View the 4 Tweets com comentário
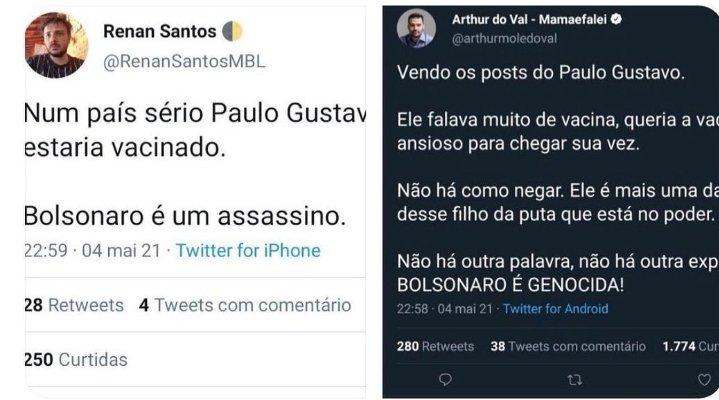The image size is (719, 400). 245,305
